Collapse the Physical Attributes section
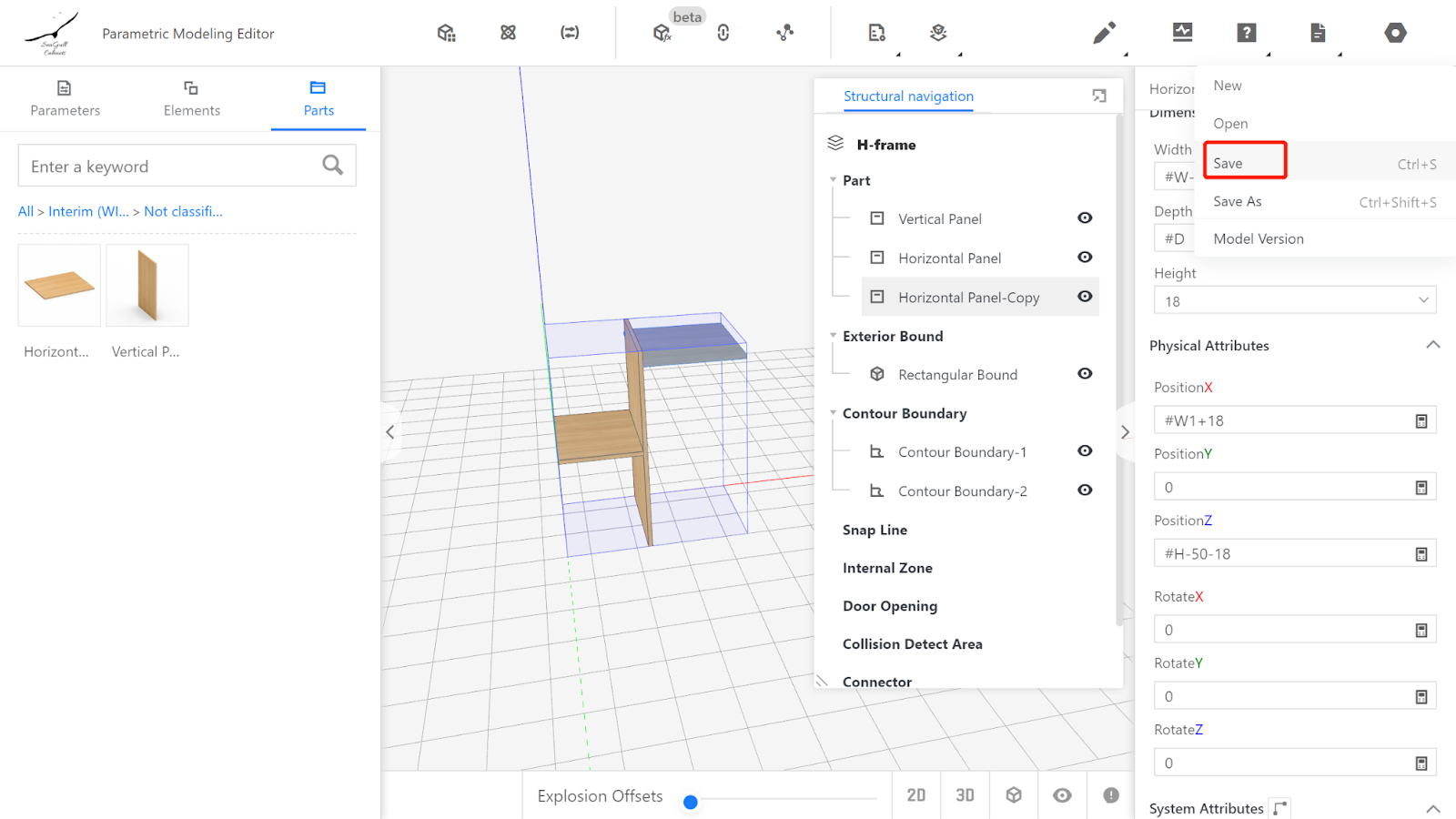Image resolution: width=1456 pixels, height=819 pixels. 1432,345
